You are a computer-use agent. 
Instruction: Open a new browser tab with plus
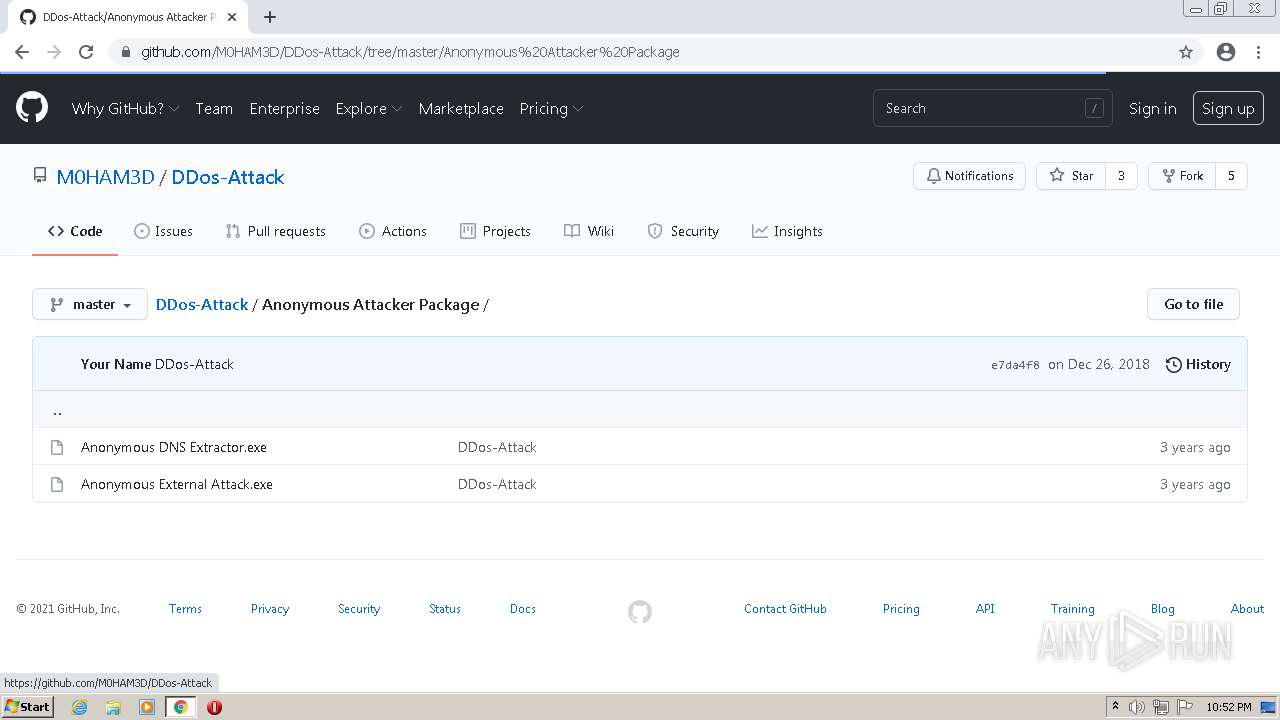pyautogui.click(x=270, y=17)
